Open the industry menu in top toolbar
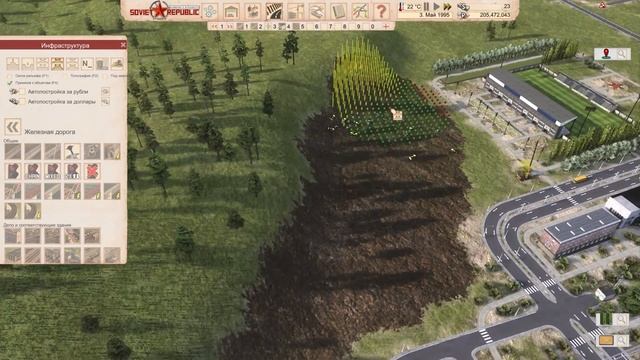This screenshot has width=640, height=360. (x=253, y=11)
